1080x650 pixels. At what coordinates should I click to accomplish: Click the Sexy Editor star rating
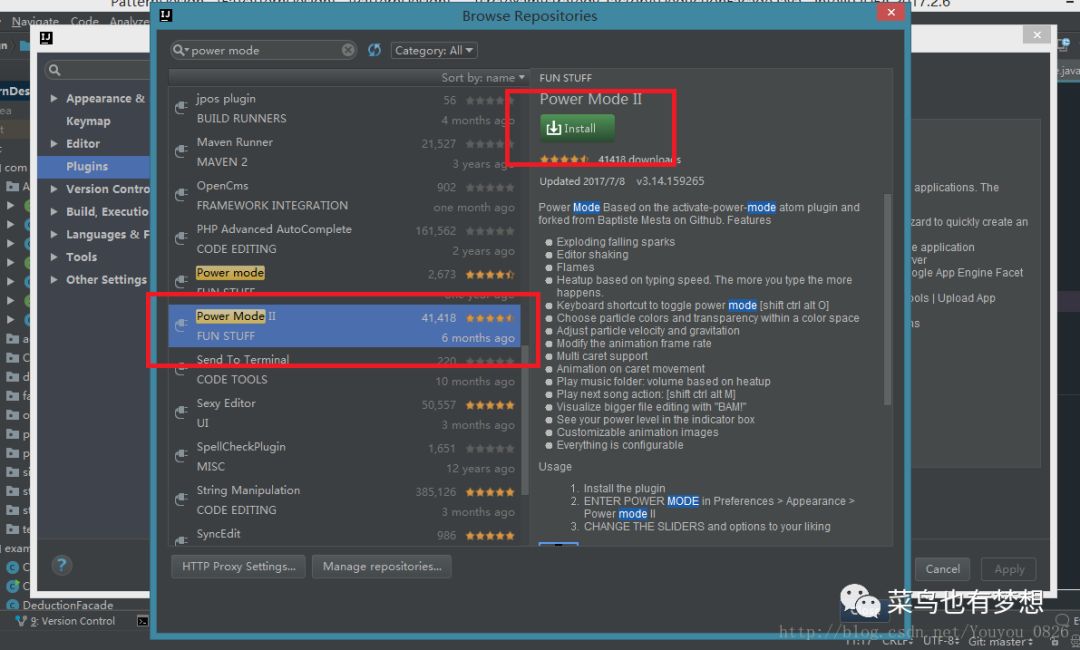pos(490,405)
